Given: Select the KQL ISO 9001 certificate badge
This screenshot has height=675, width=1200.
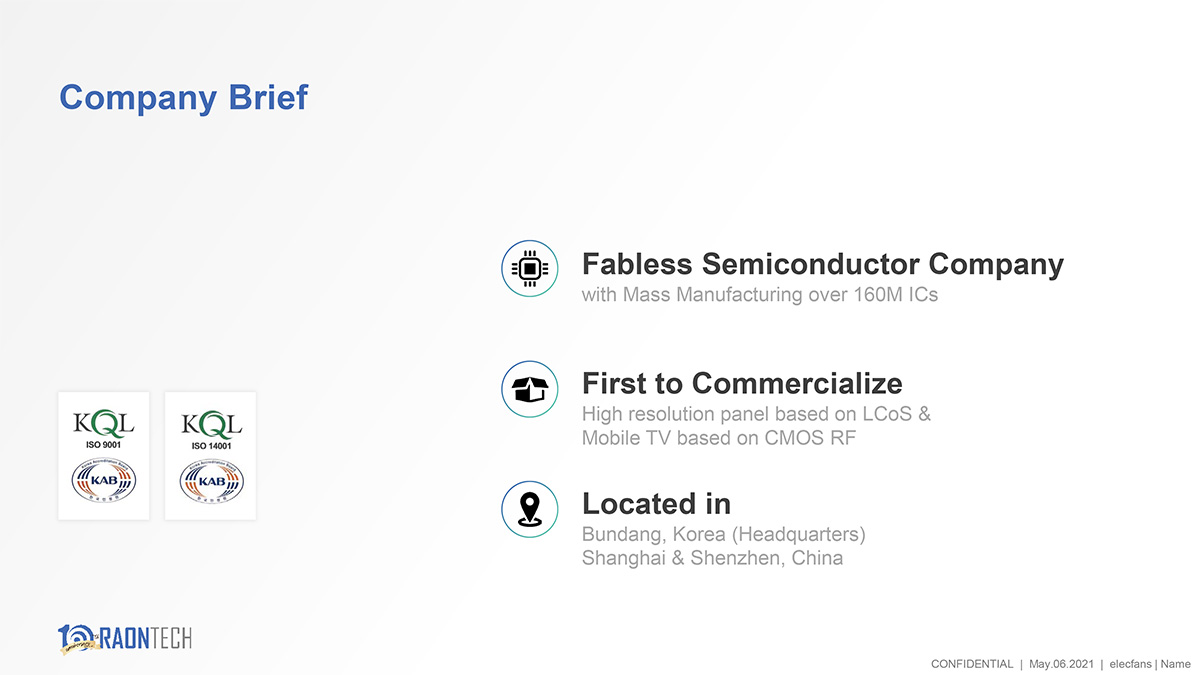Looking at the screenshot, I should (x=103, y=455).
